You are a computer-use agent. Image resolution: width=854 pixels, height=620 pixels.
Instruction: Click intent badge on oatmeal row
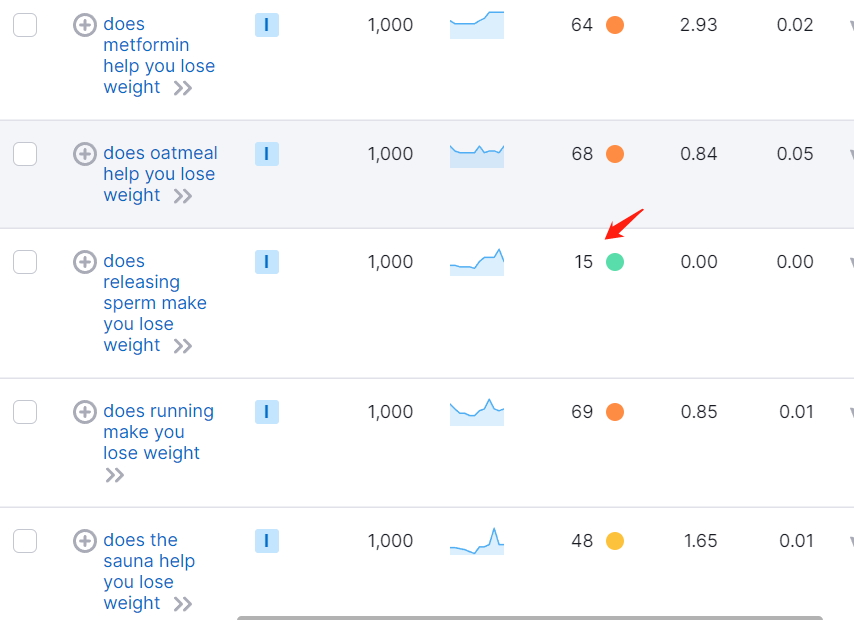266,154
